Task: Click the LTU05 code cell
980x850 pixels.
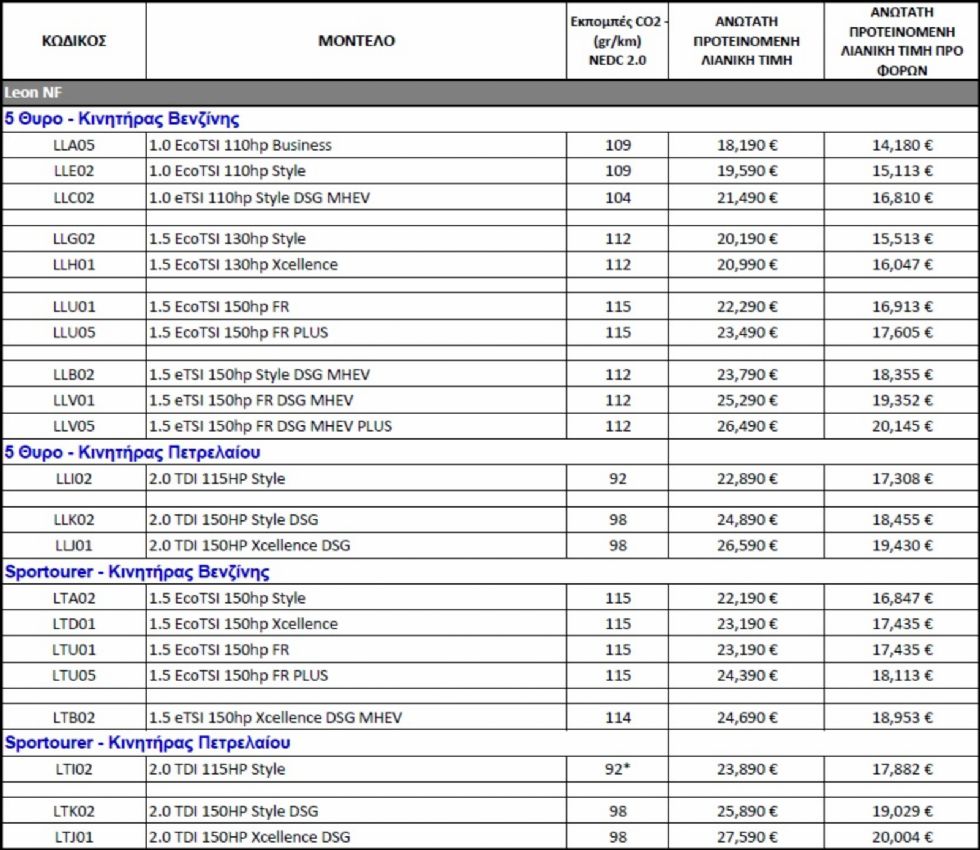Action: (x=74, y=676)
